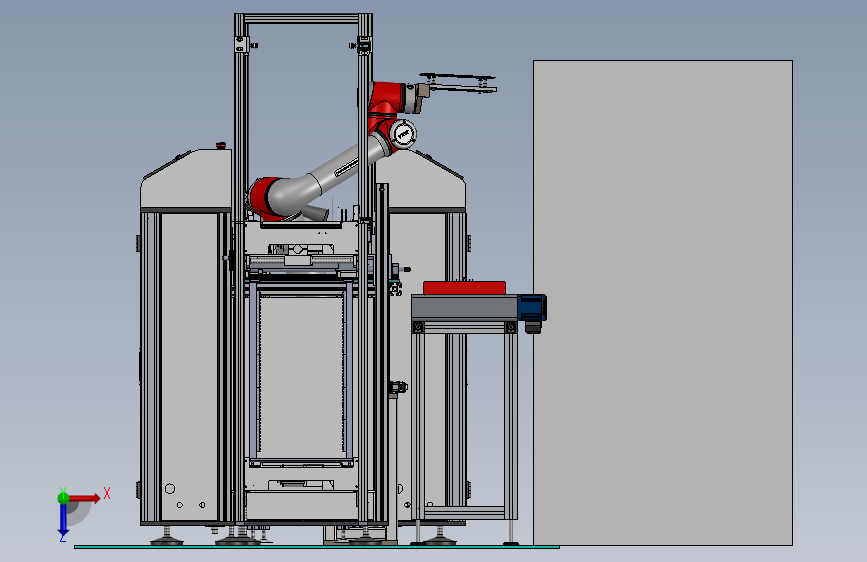Select the central gray door panel of the machine

tap(301, 374)
